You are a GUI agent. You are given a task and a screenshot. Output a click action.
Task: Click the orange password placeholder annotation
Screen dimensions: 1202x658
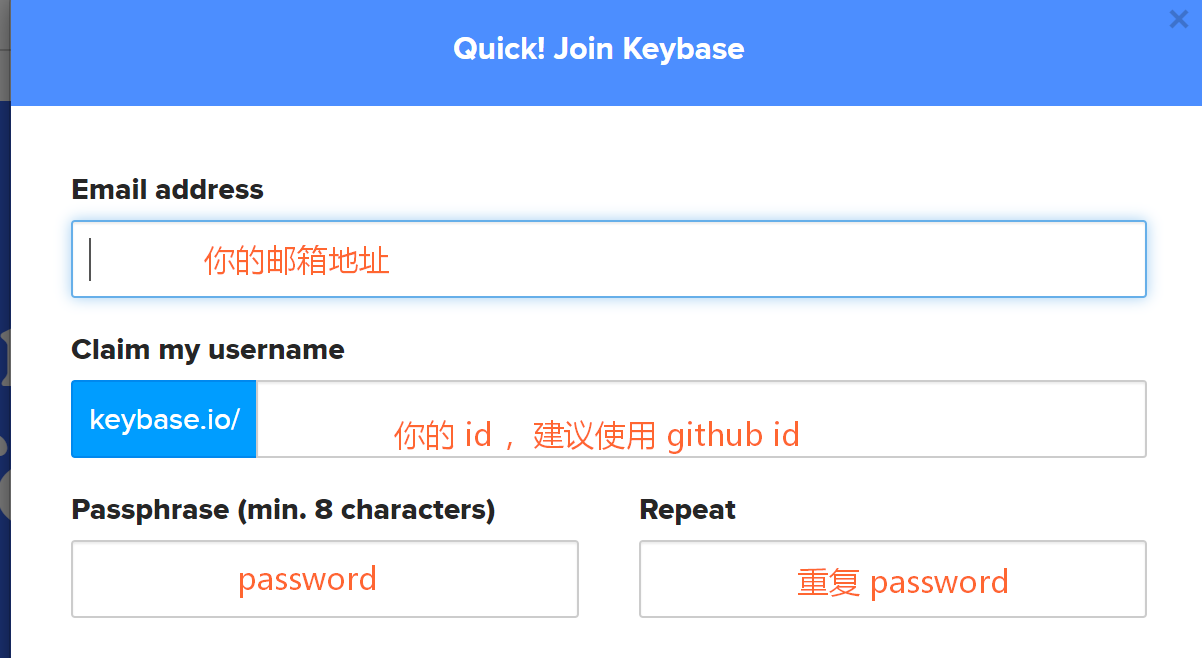(307, 578)
